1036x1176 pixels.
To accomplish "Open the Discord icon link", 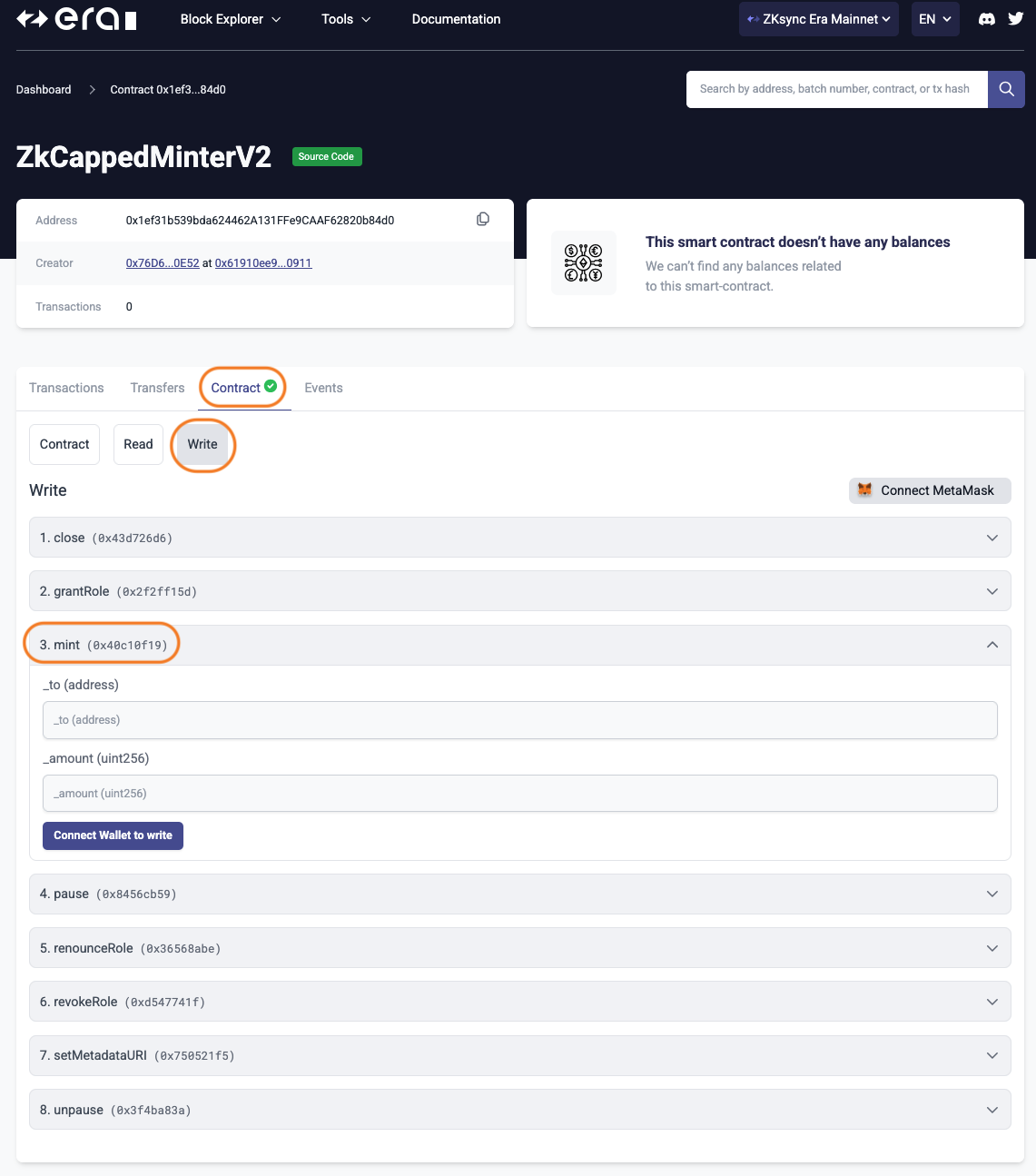I will click(x=987, y=19).
